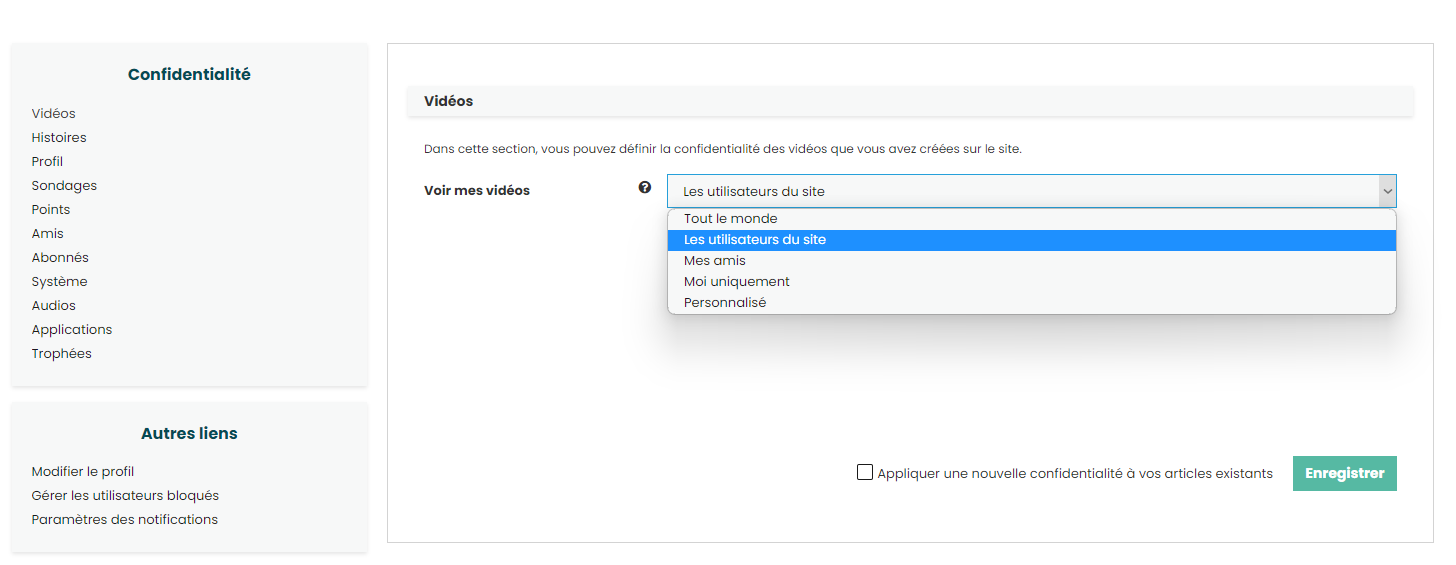Go to Audios privacy settings

pos(53,306)
